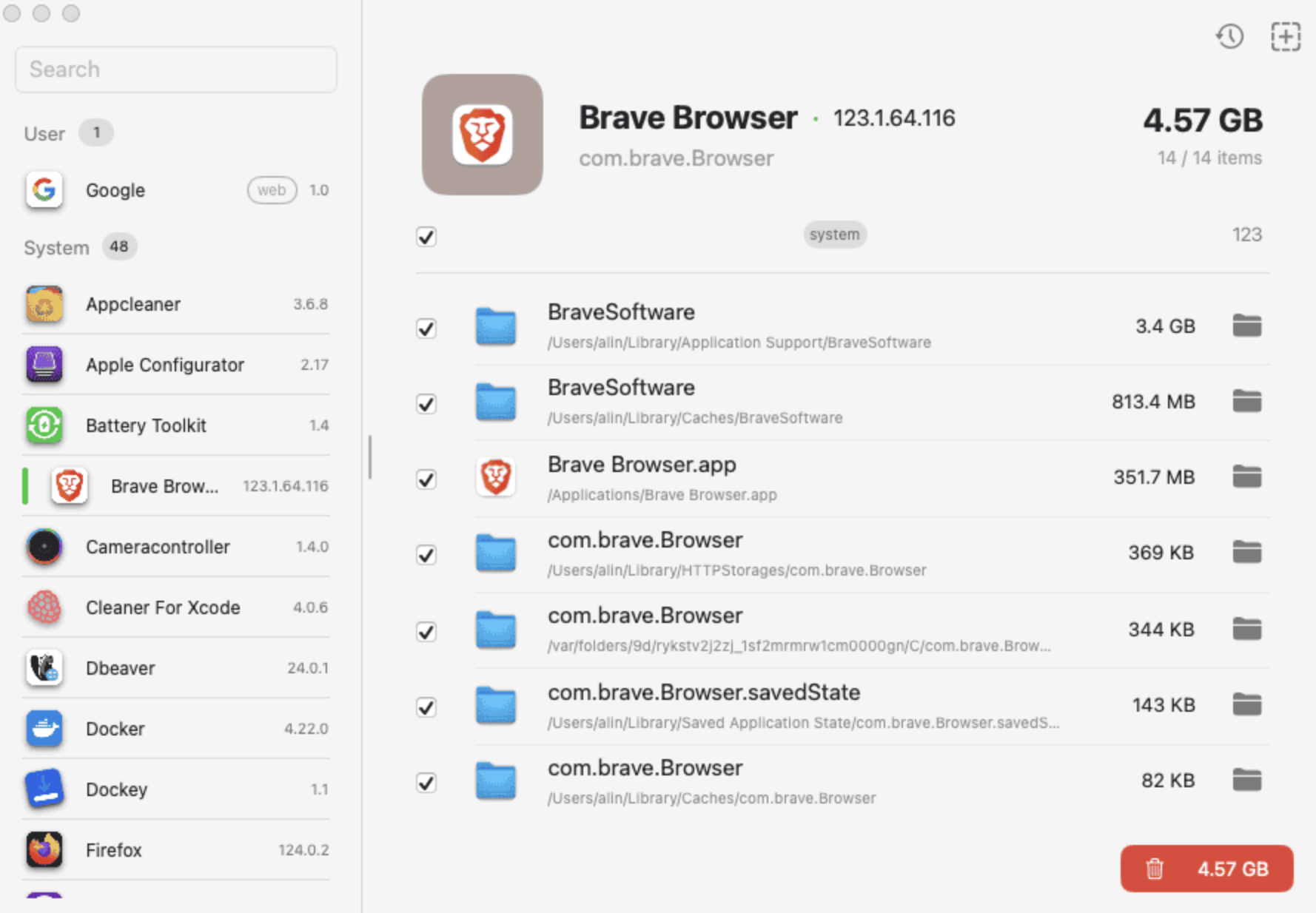
Task: Select Firefox in the list
Action: [176, 850]
